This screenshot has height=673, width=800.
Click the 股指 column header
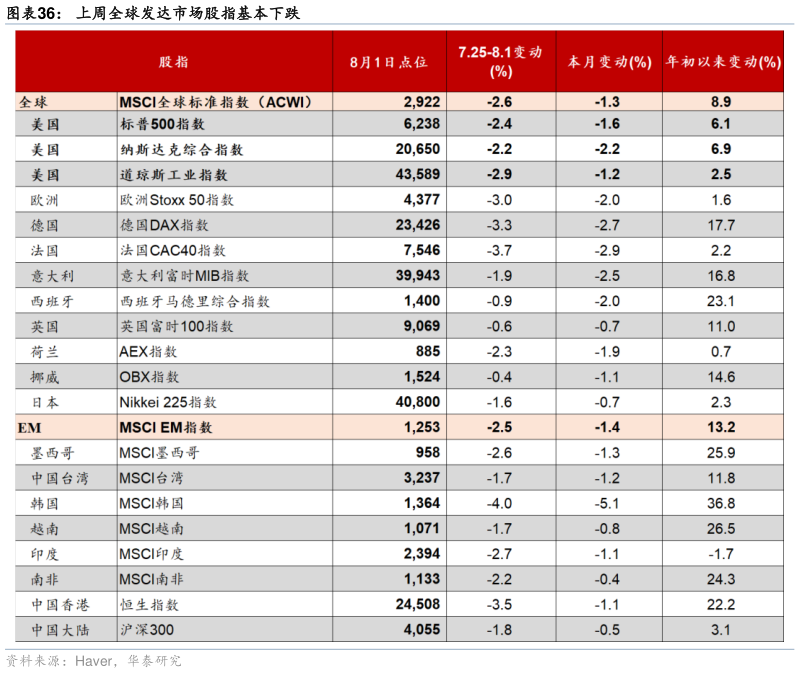173,61
